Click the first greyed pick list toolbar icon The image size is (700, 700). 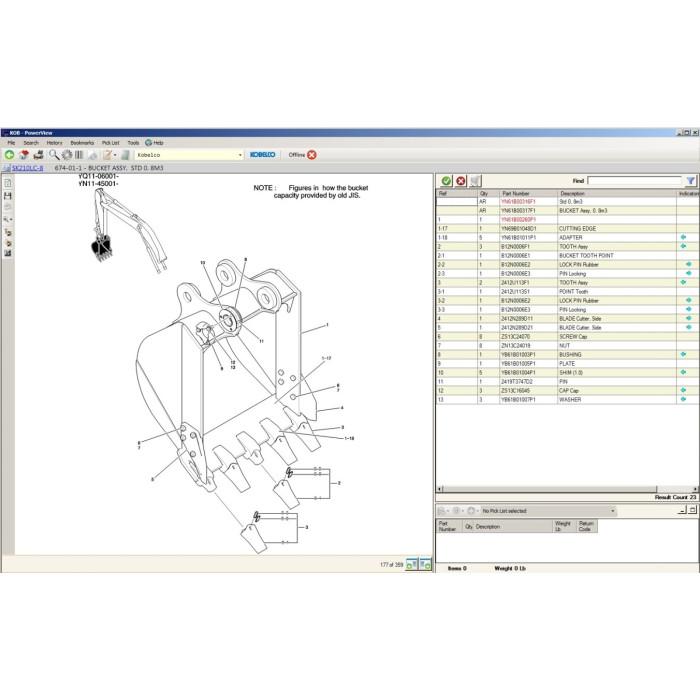(442, 511)
